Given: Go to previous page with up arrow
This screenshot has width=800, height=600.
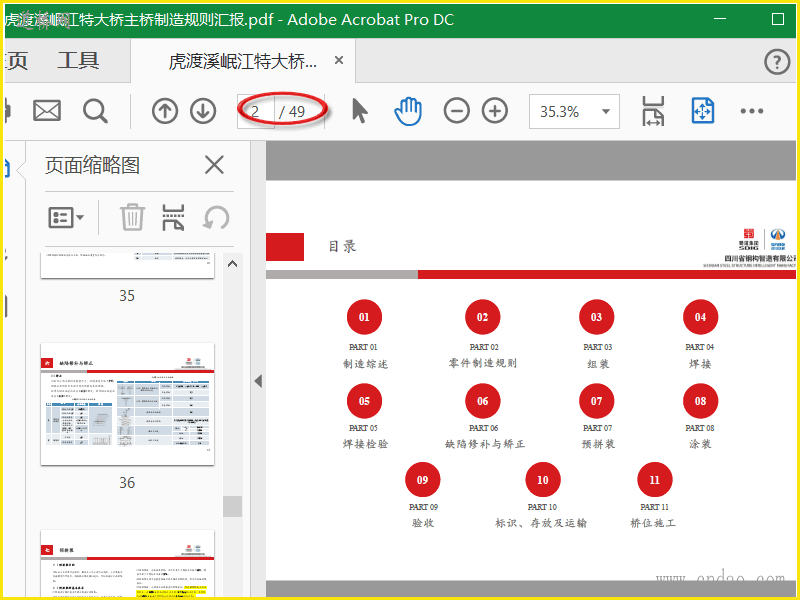Looking at the screenshot, I should (x=165, y=111).
